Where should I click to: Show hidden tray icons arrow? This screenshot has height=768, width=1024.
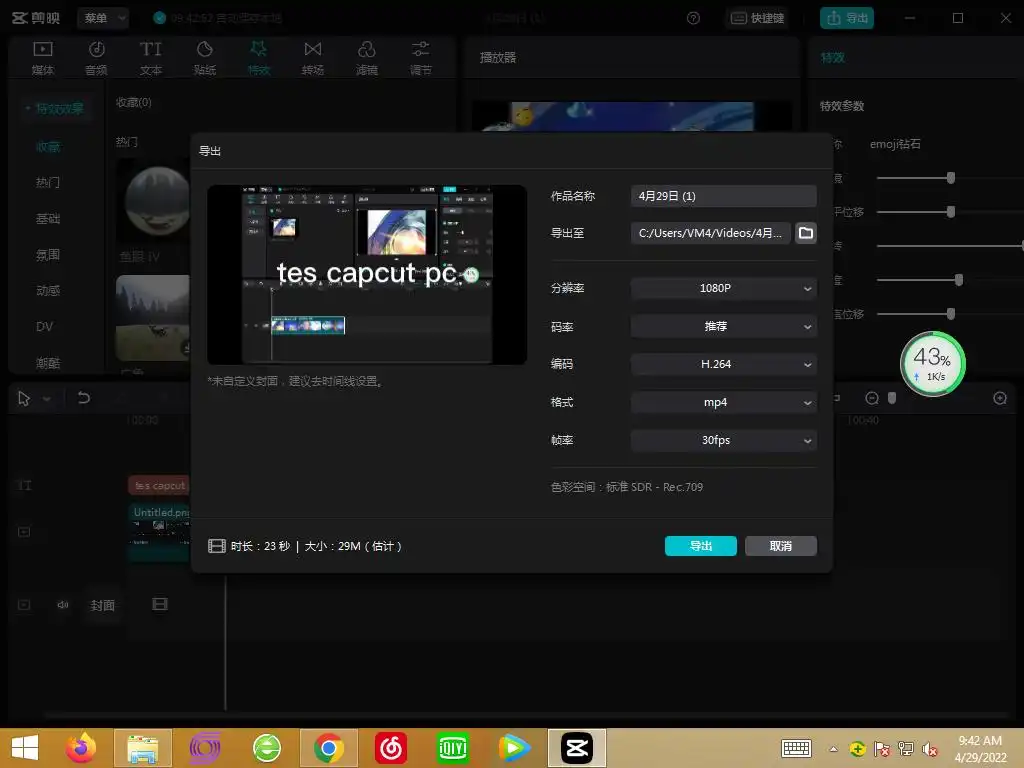[x=833, y=749]
